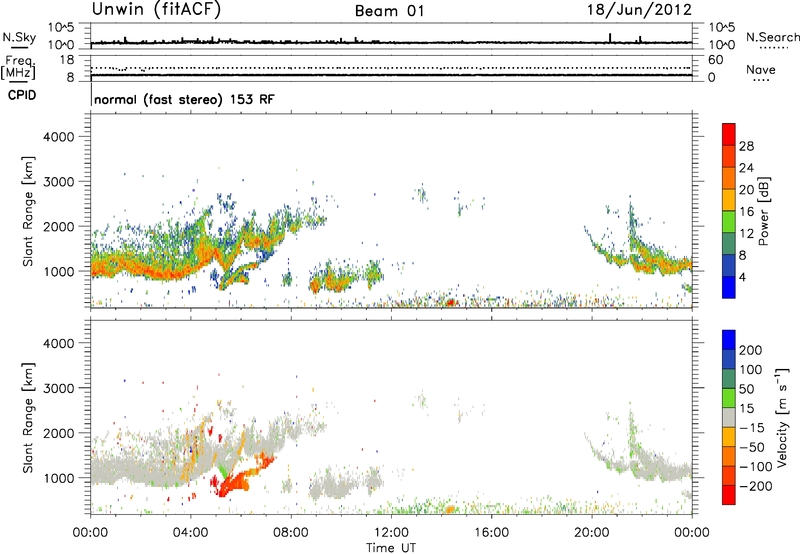Image resolution: width=800 pixels, height=554 pixels.
Task: Select the '16' tick on Power color bar
Action: [x=746, y=212]
